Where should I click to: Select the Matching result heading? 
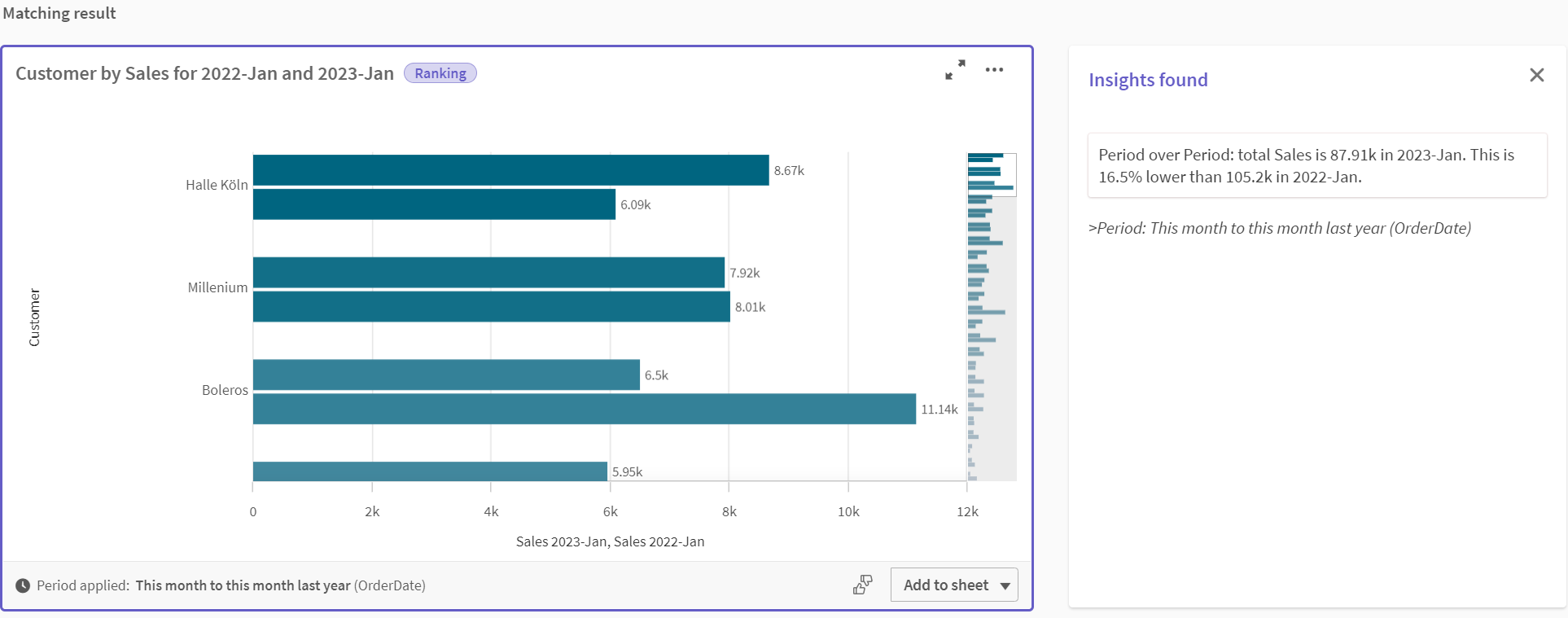[59, 13]
